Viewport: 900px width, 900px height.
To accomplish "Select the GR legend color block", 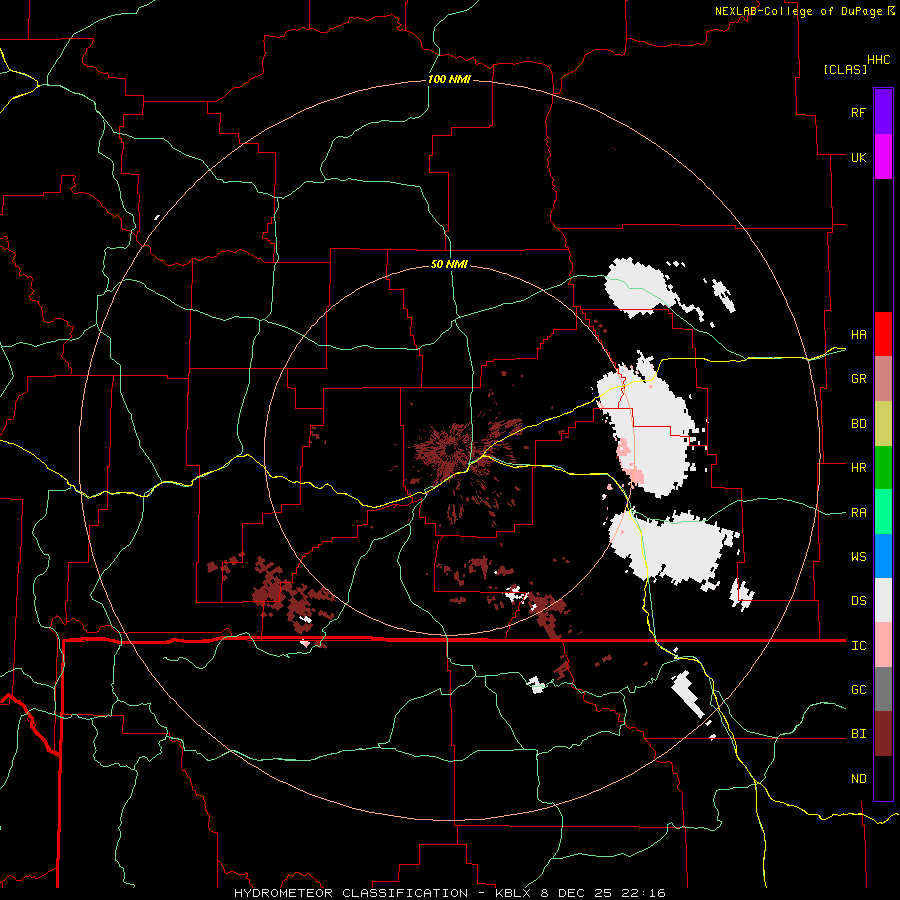I will click(x=883, y=378).
